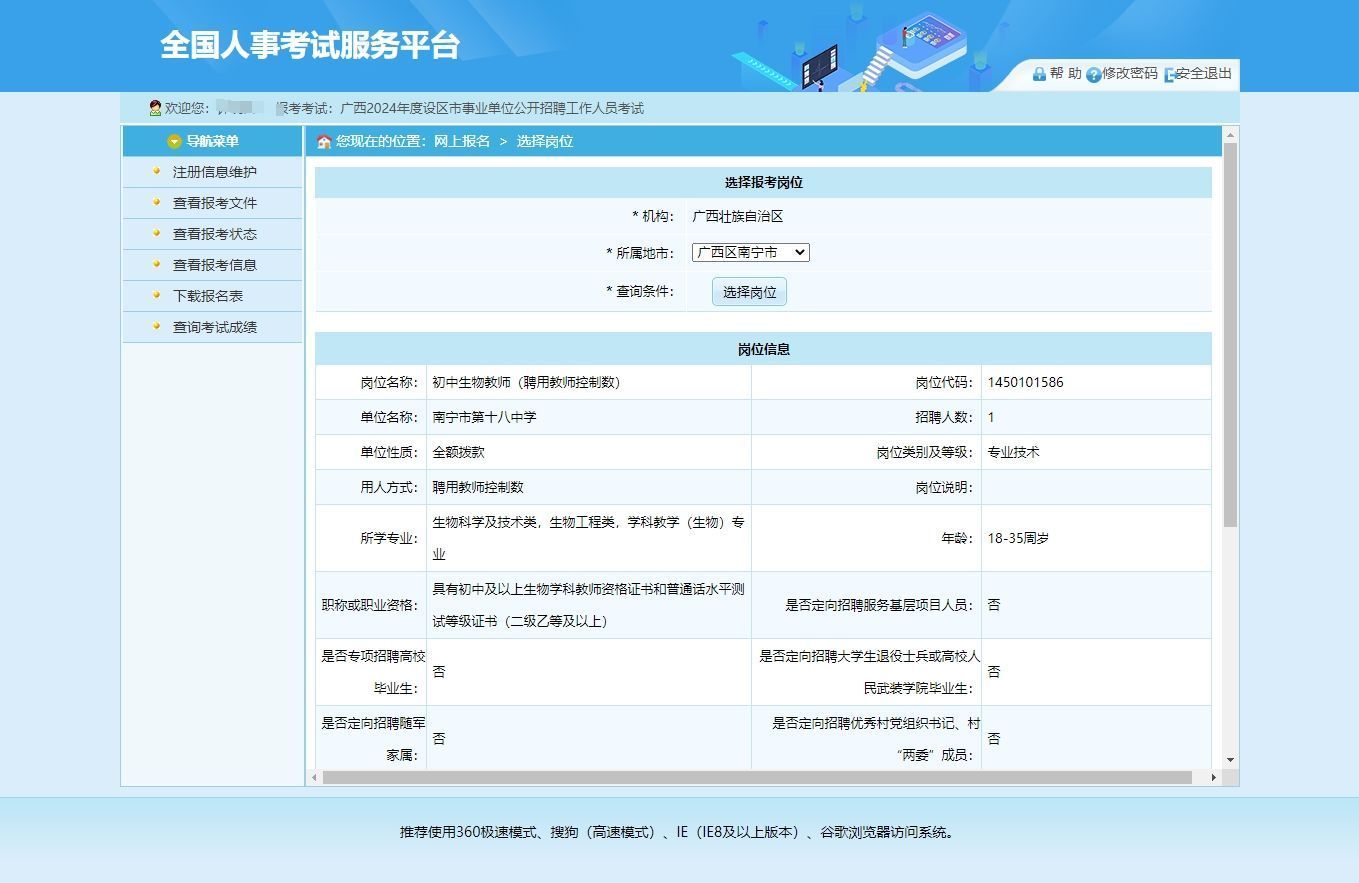
Task: Click 安全退出 to log out
Action: point(1204,74)
